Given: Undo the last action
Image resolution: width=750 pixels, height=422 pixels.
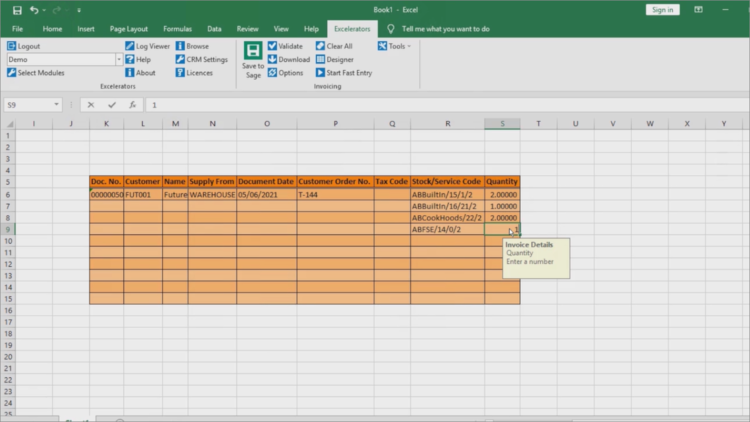Looking at the screenshot, I should coord(33,10).
